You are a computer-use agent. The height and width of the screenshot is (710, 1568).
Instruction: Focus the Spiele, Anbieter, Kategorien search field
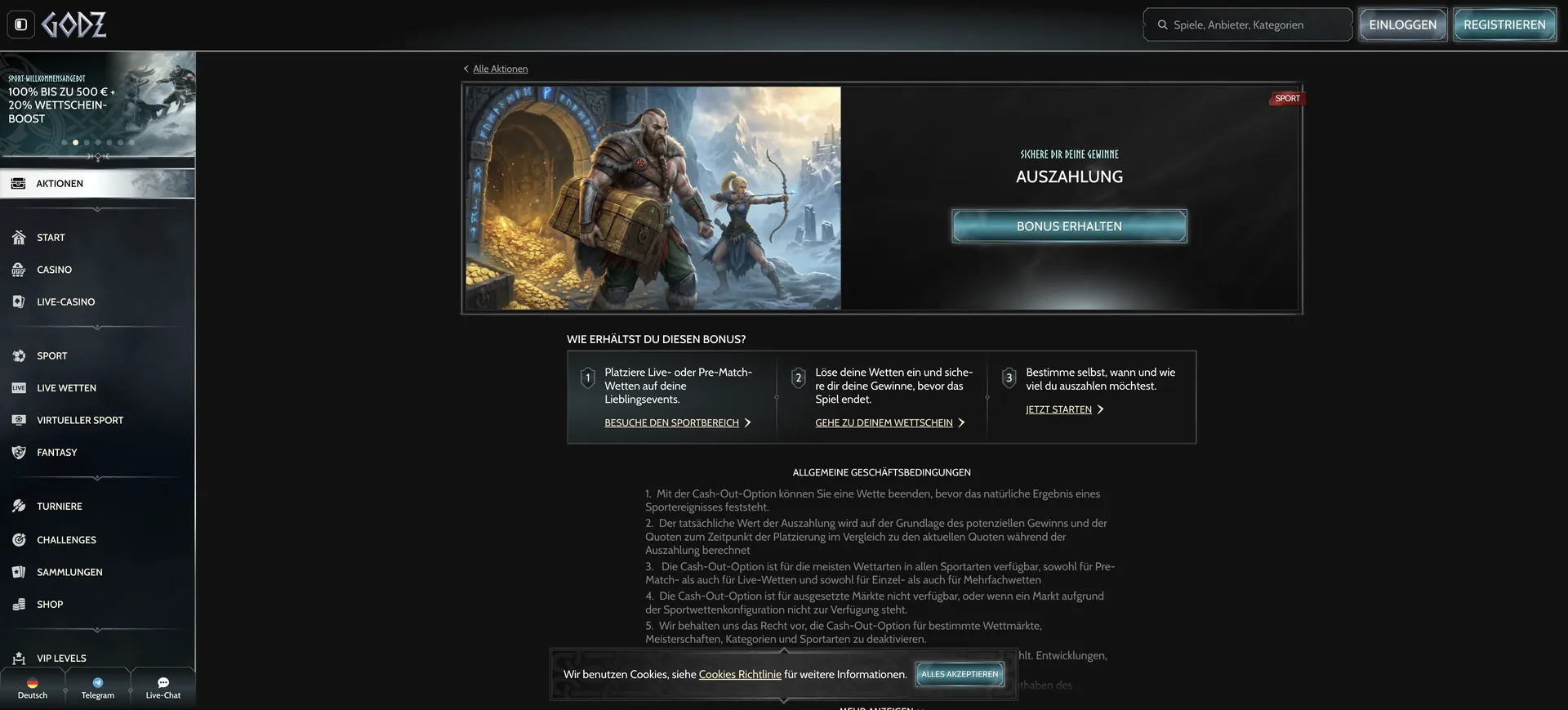[1248, 25]
